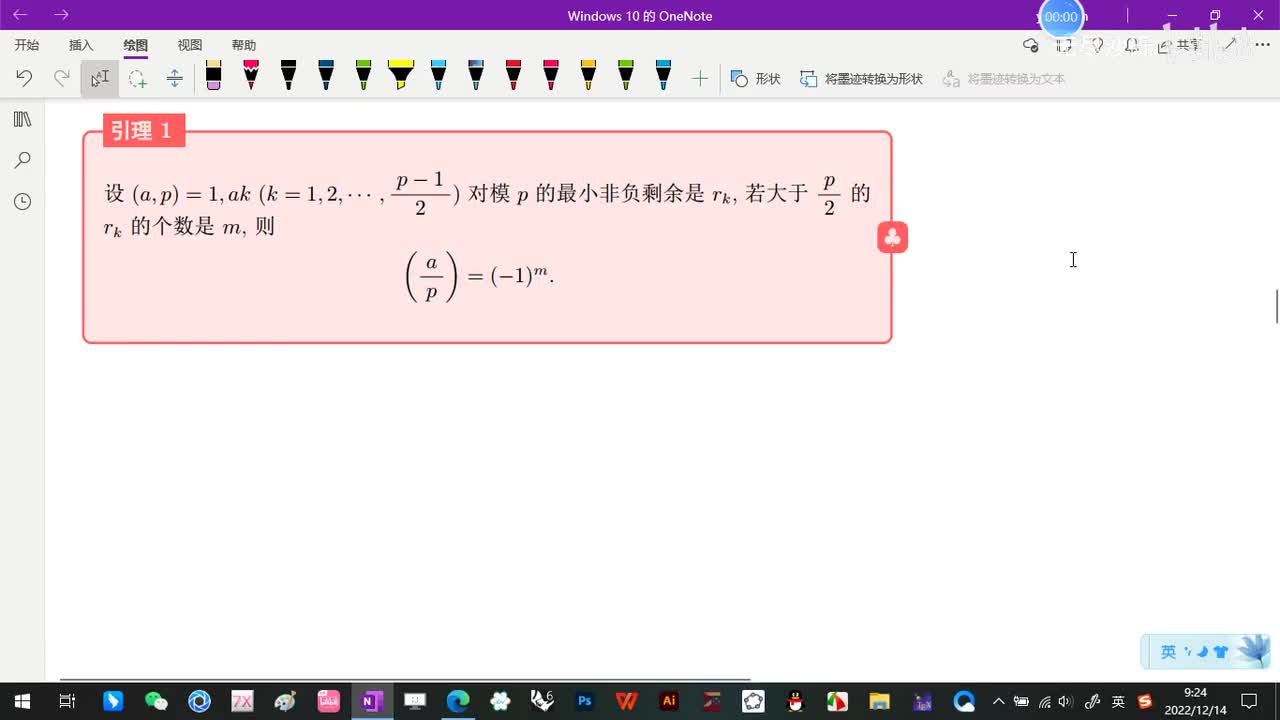Select the orange pen
Viewport: 1280px width, 720px height.
pyautogui.click(x=588, y=76)
